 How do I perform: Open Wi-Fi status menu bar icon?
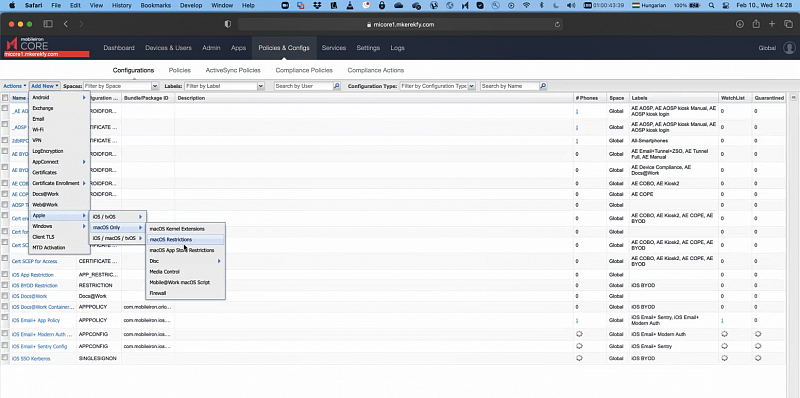tap(526, 5)
